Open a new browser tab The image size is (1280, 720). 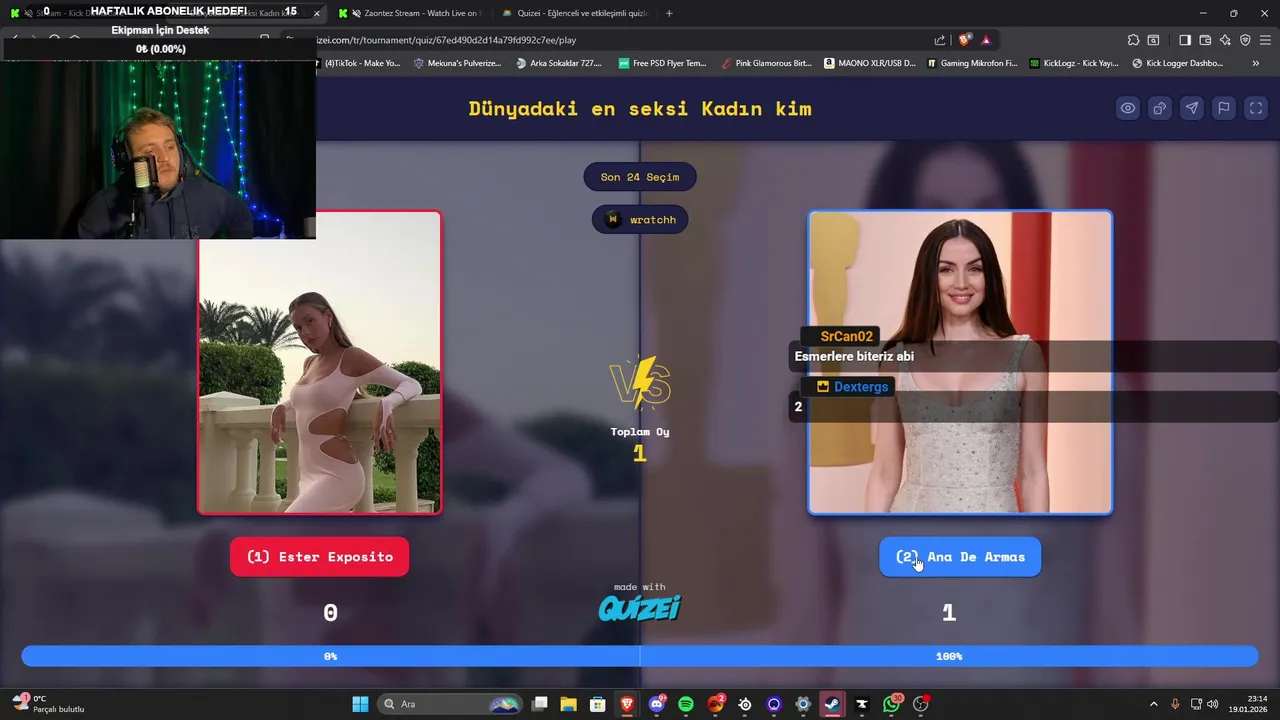[x=669, y=13]
